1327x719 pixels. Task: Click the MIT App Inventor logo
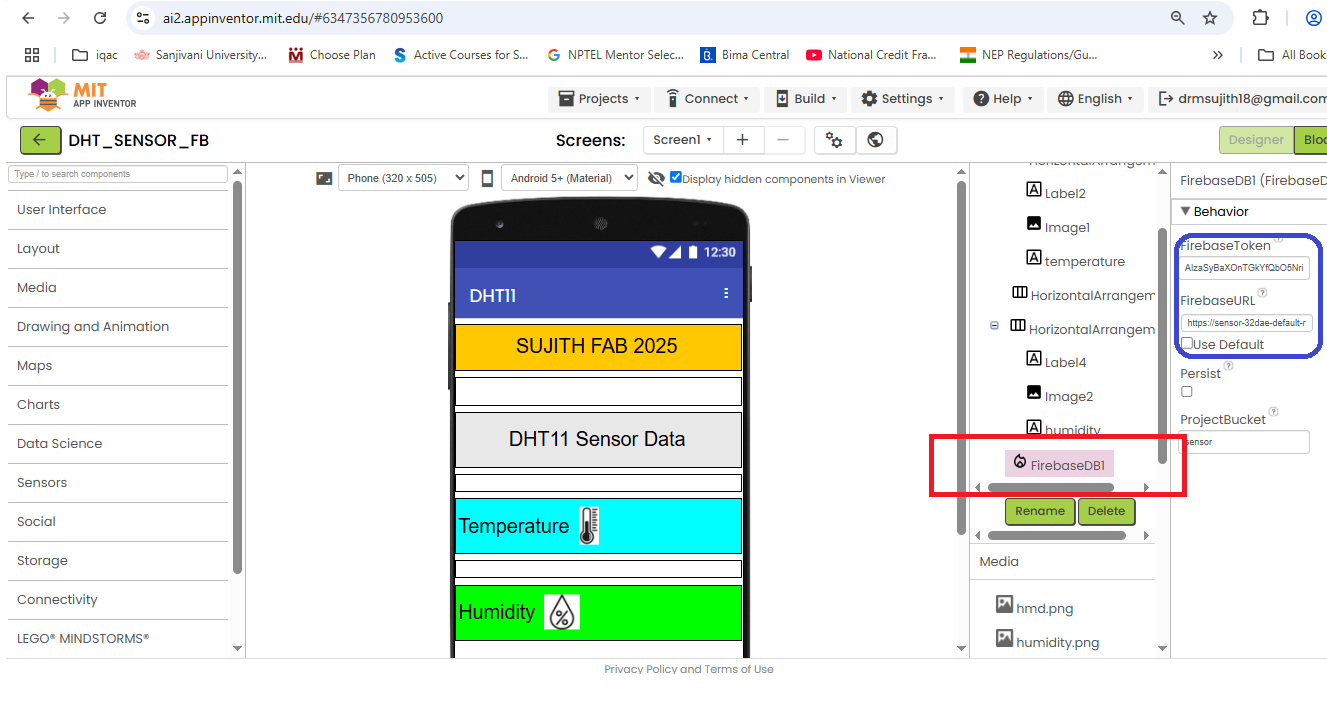[83, 96]
